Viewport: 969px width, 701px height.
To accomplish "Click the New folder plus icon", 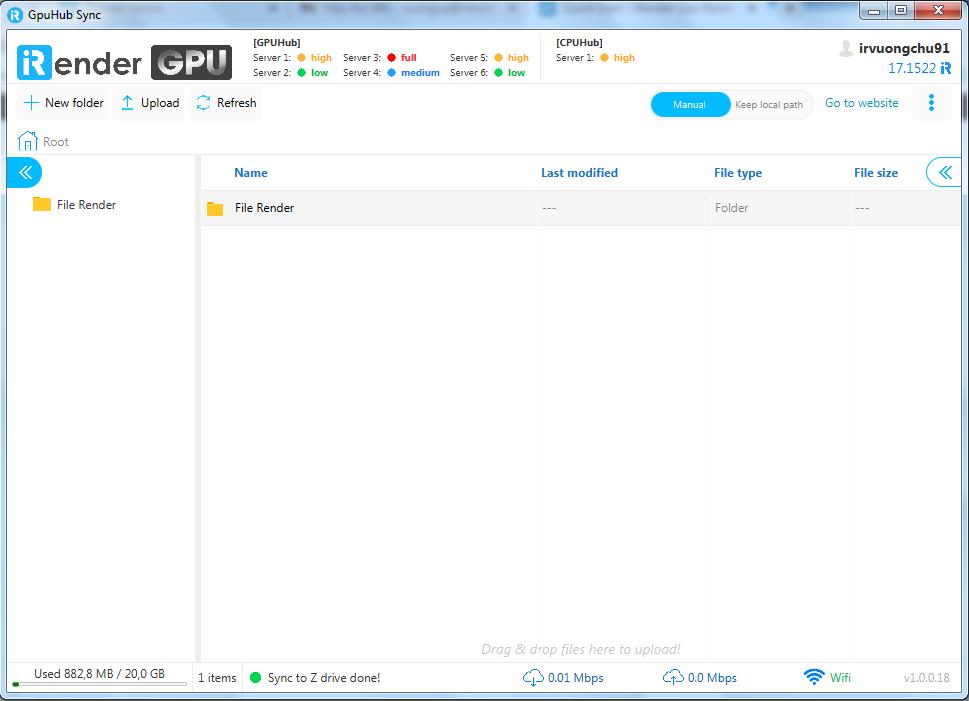I will coord(31,103).
